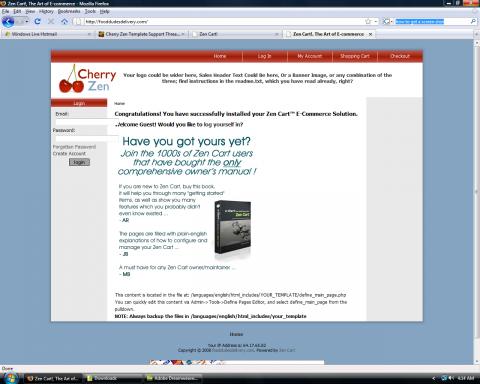This screenshot has width=480, height=384.
Task: Focus the Email field in login box
Action: point(87,122)
